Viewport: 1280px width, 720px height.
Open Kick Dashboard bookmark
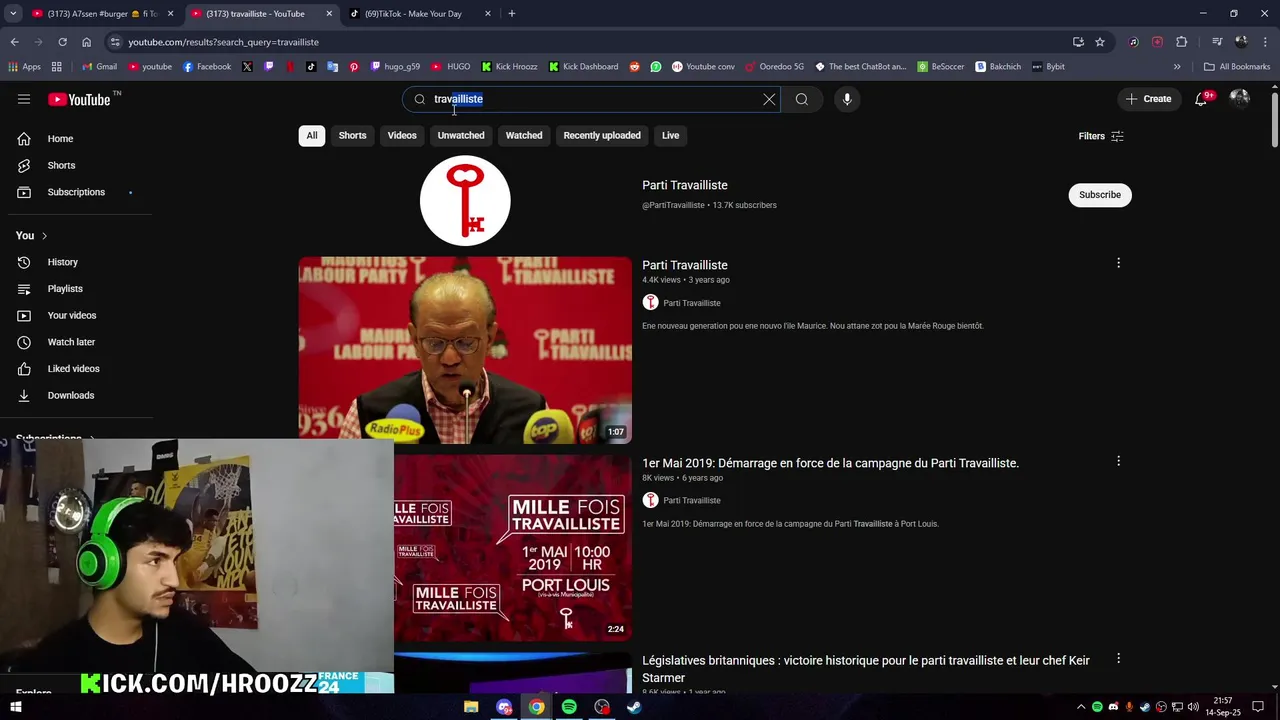(x=583, y=67)
